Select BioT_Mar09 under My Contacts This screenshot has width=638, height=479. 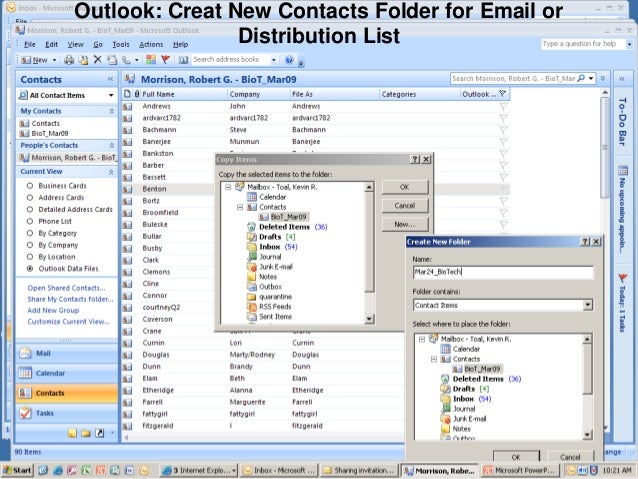coord(50,133)
